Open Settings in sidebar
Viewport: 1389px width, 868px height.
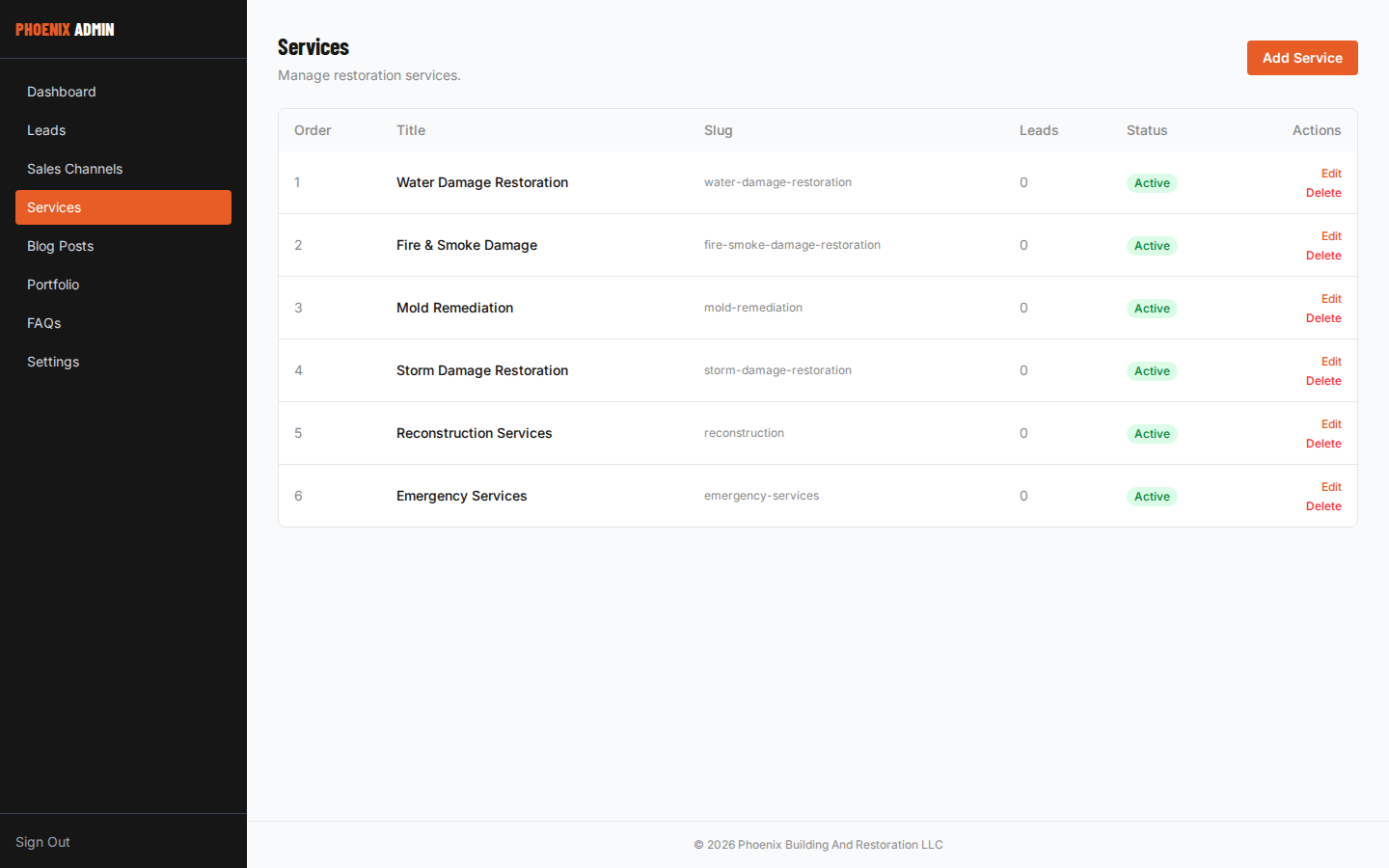pyautogui.click(x=123, y=362)
